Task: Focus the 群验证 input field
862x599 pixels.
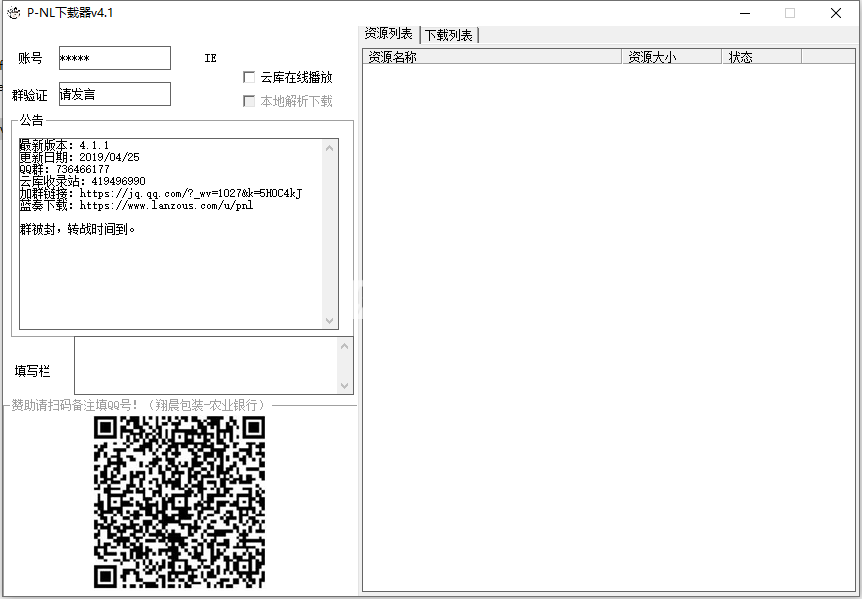Action: click(x=115, y=94)
